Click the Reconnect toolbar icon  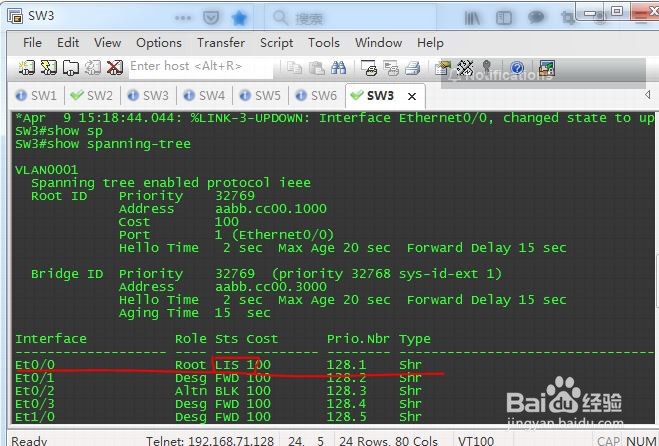click(92, 68)
